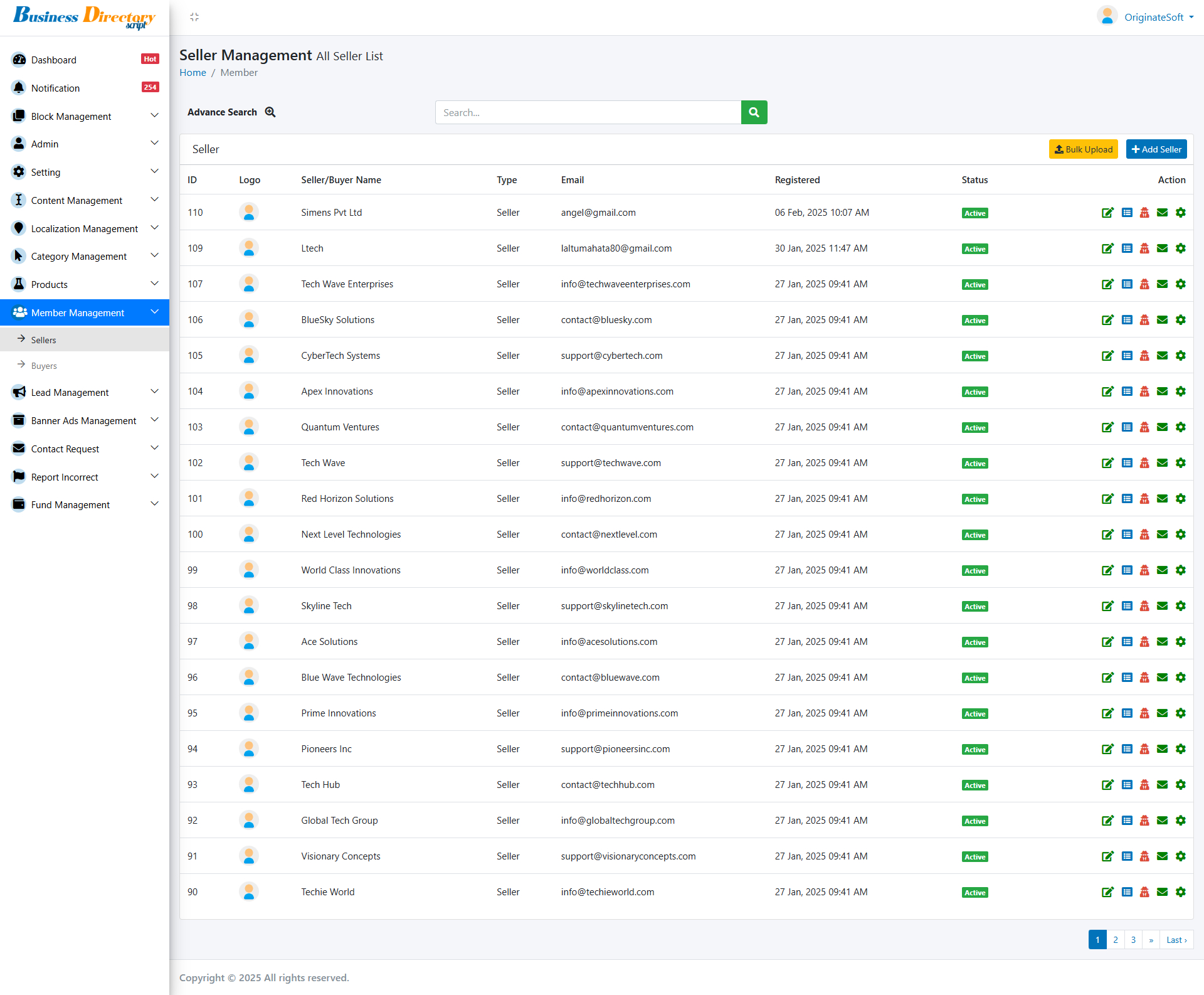
Task: Click the Advance Search magnifier icon
Action: [x=270, y=112]
